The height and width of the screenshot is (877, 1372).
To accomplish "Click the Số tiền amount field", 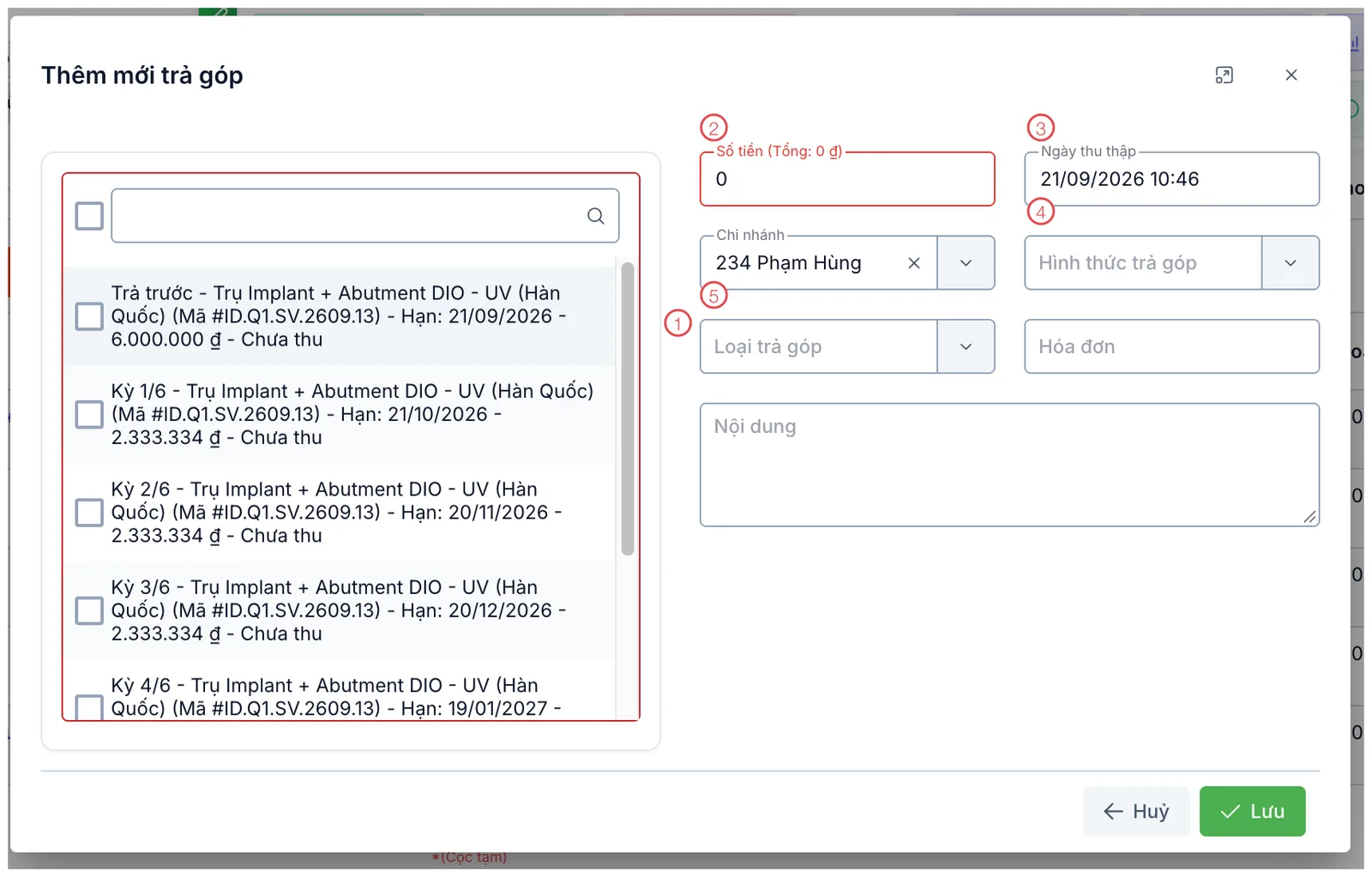I will coord(847,179).
